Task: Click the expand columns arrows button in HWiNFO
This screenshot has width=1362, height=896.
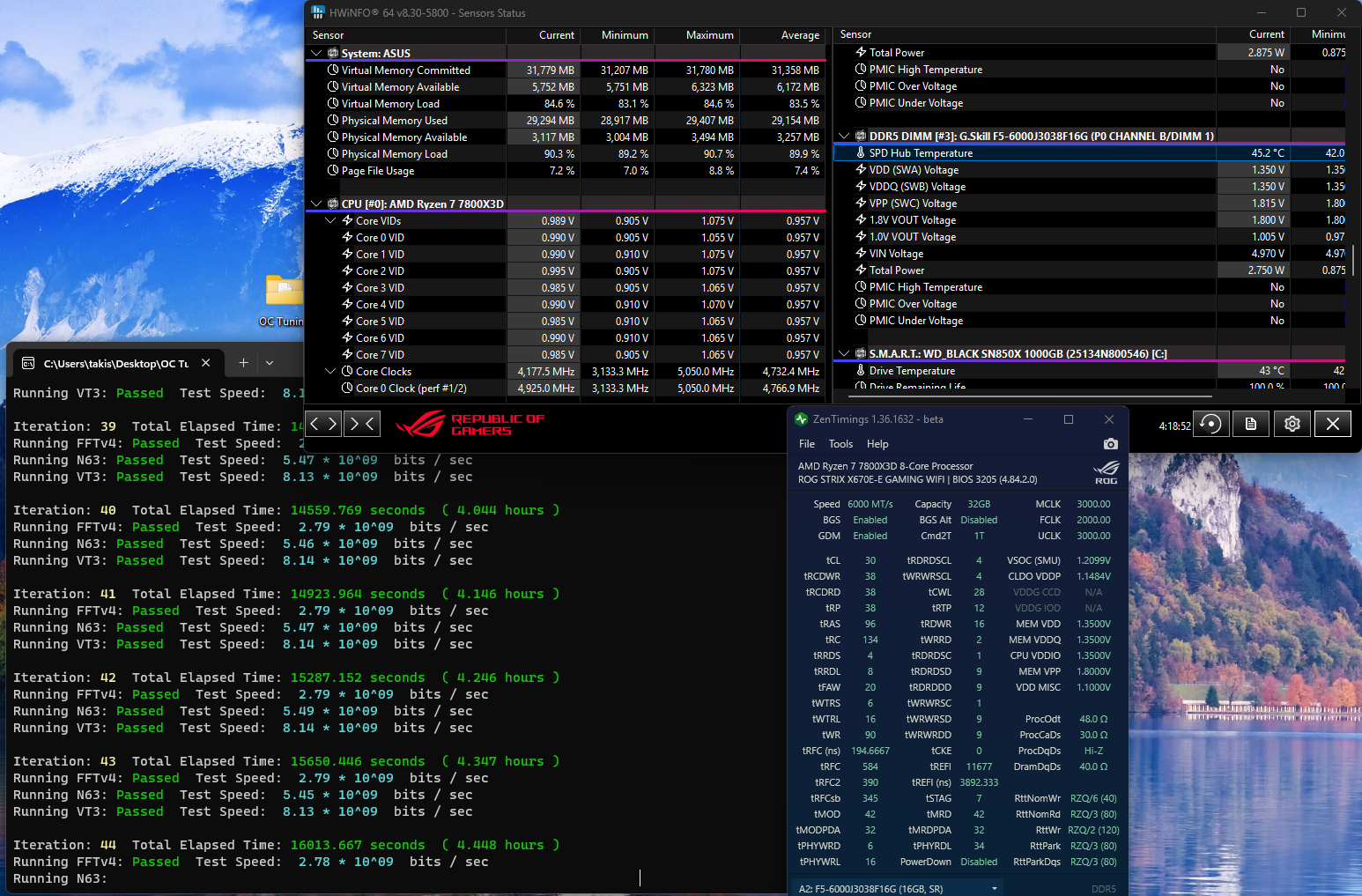Action: [x=323, y=424]
